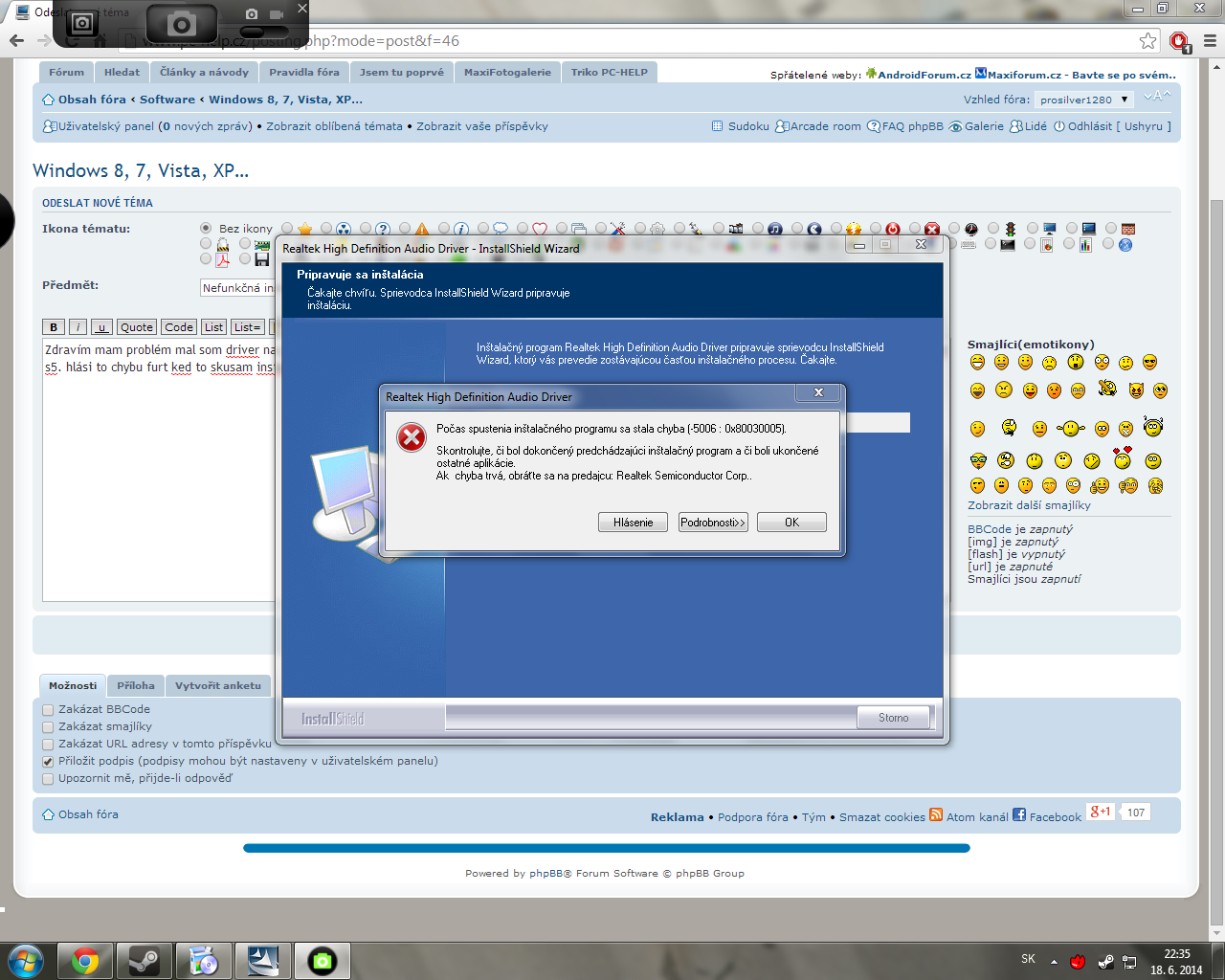The image size is (1225, 980).
Task: Toggle Zakázat URL adresy checkbox
Action: coord(48,745)
